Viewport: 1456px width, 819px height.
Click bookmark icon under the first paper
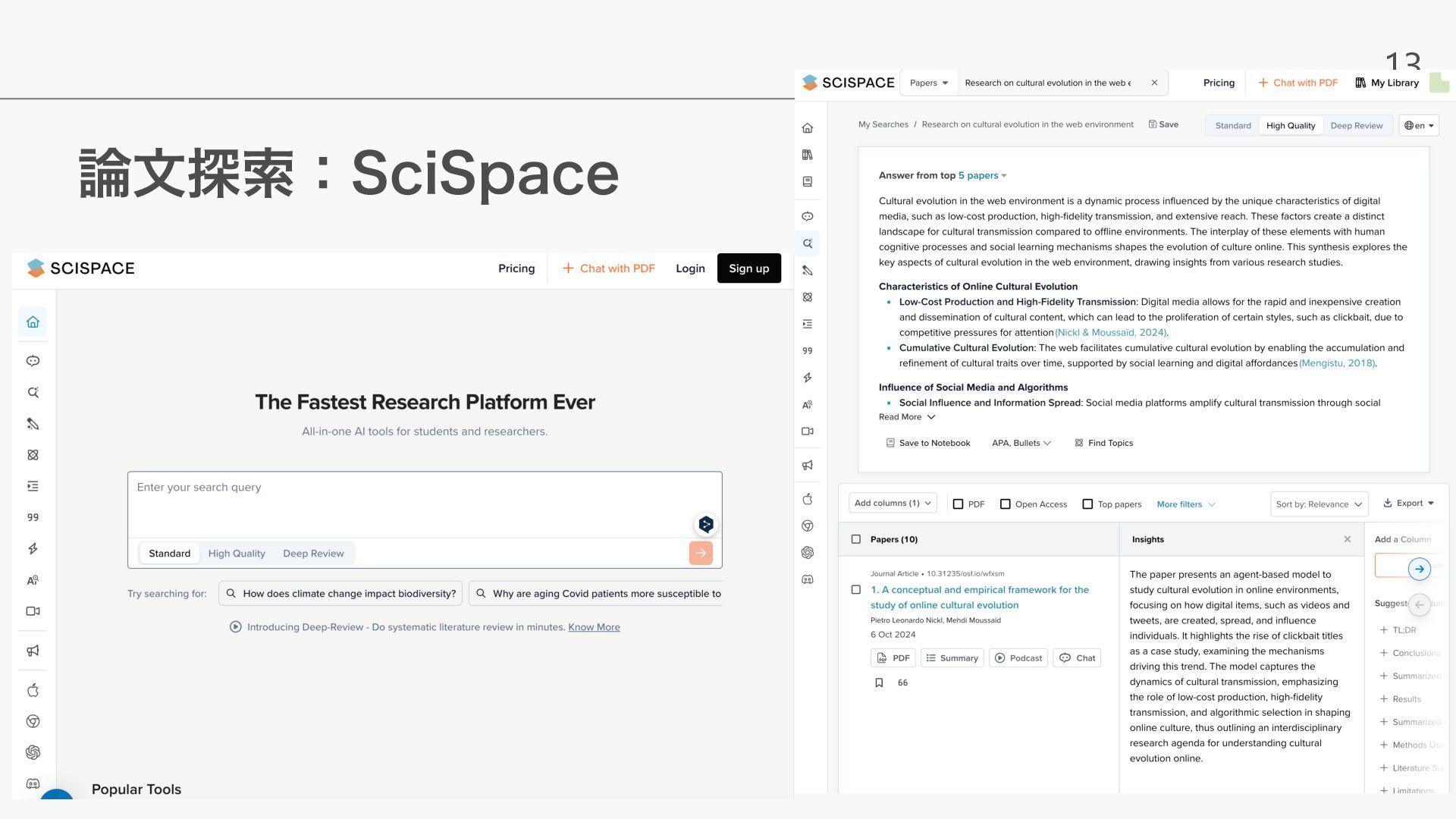pyautogui.click(x=879, y=682)
